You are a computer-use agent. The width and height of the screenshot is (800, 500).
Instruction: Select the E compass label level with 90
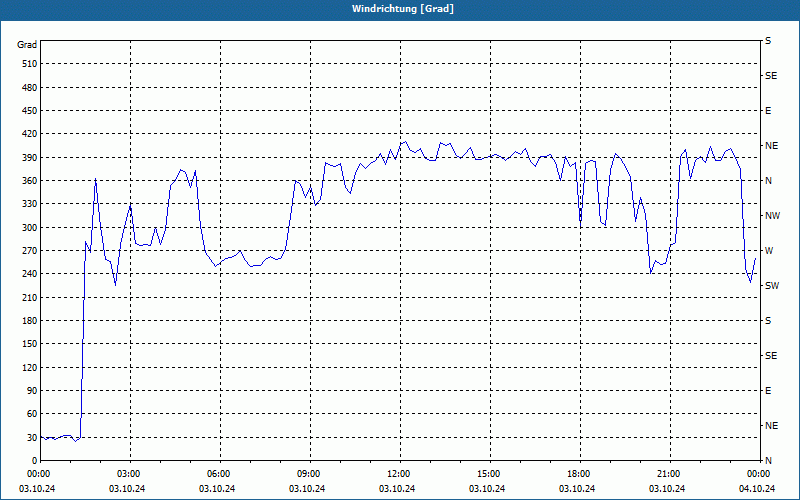pos(768,391)
